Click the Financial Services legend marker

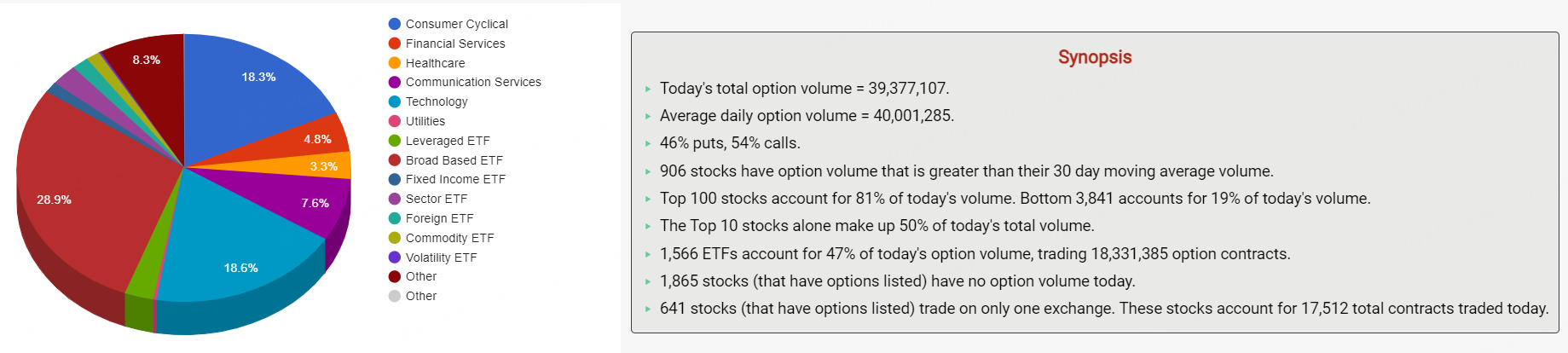(395, 43)
